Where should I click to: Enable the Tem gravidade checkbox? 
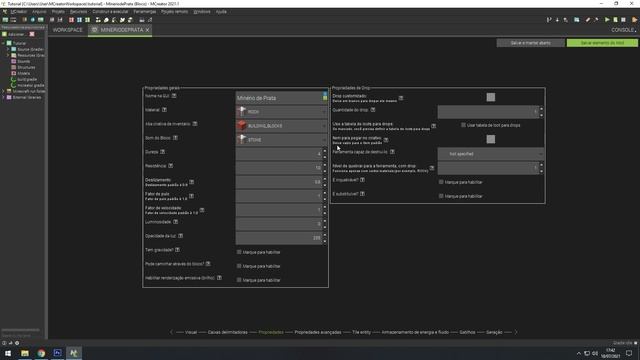coord(239,252)
